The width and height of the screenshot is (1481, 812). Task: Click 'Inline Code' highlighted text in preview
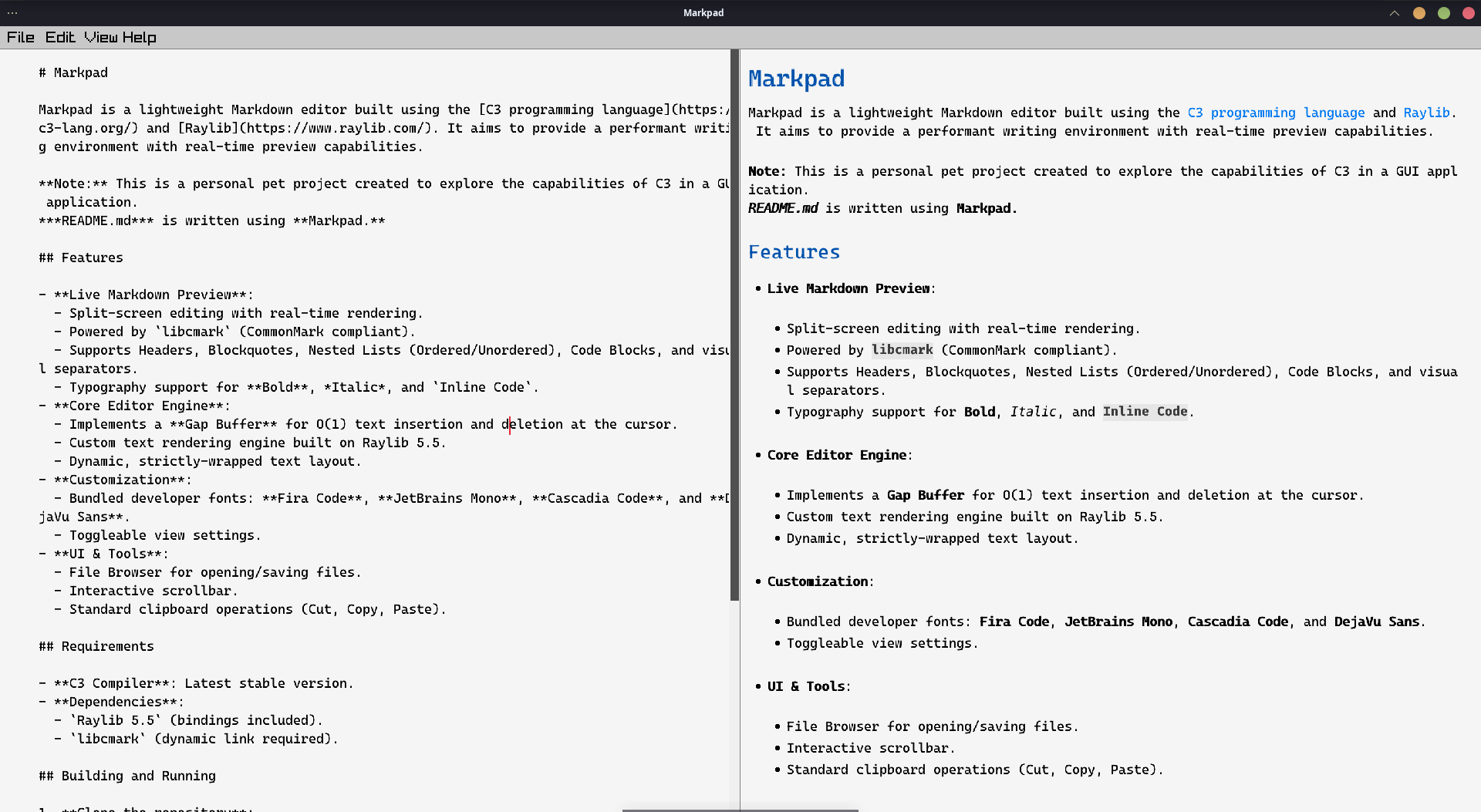click(1145, 412)
